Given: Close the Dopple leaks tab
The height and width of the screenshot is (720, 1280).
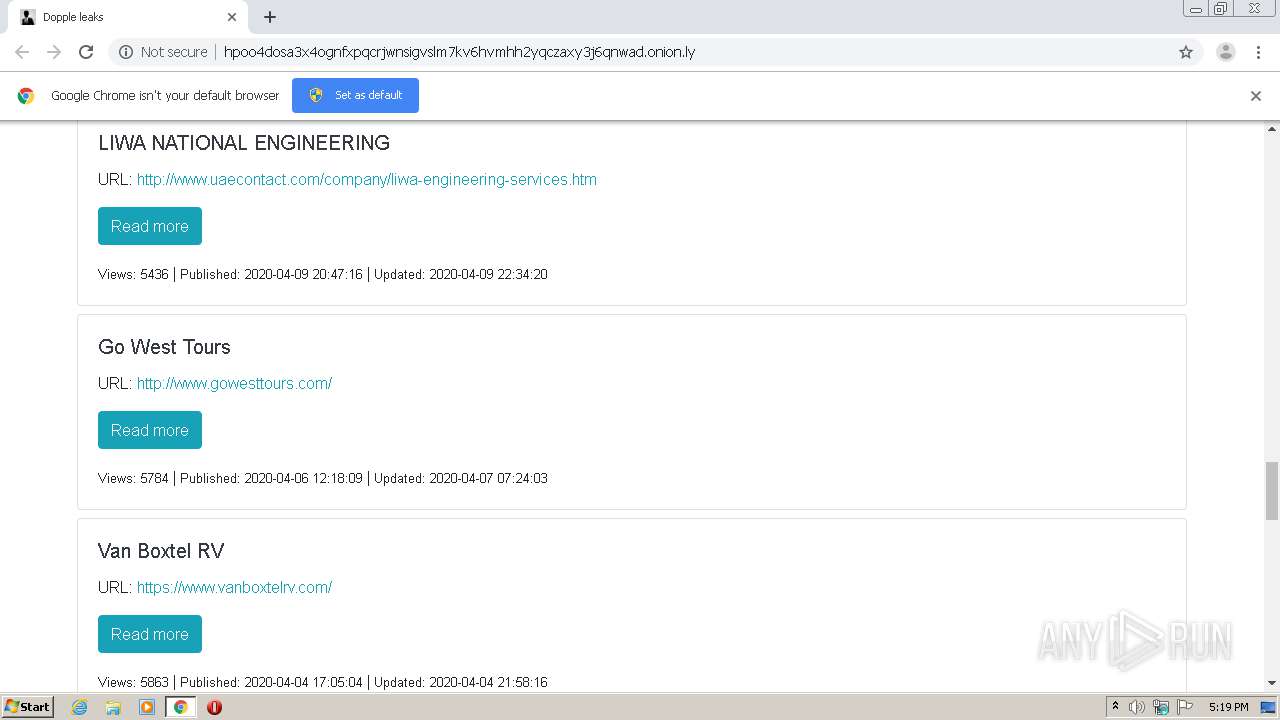Looking at the screenshot, I should [x=232, y=17].
